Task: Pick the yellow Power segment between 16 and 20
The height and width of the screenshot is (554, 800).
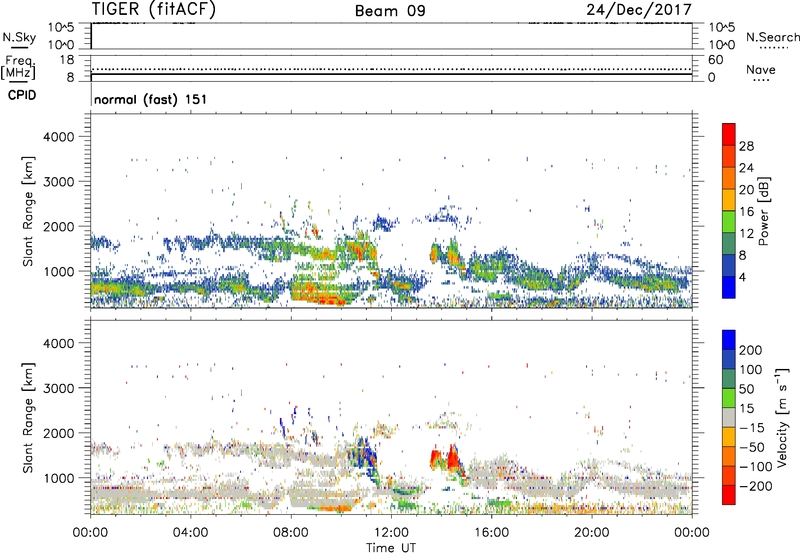Action: [x=729, y=200]
